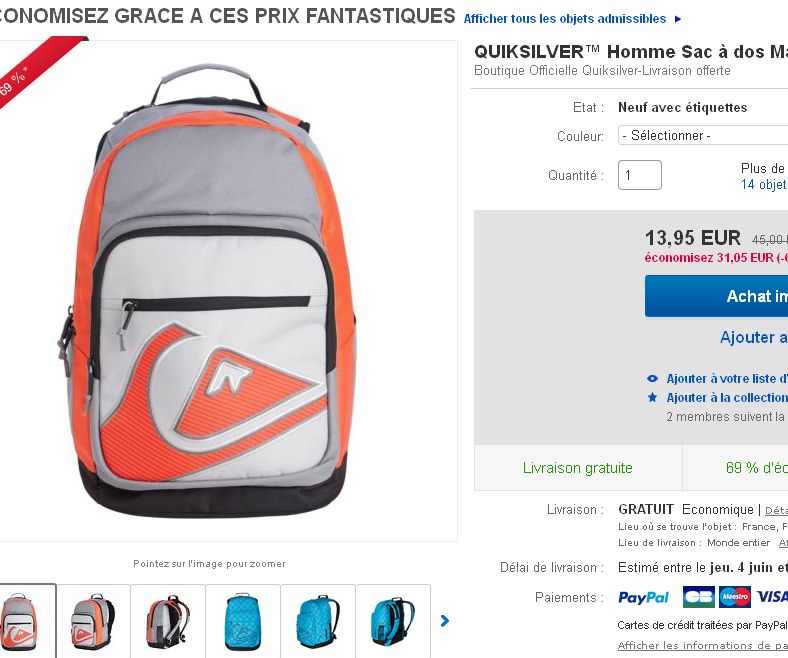Click the VISA payment icon
Screen dimensions: 788x658
771,597
